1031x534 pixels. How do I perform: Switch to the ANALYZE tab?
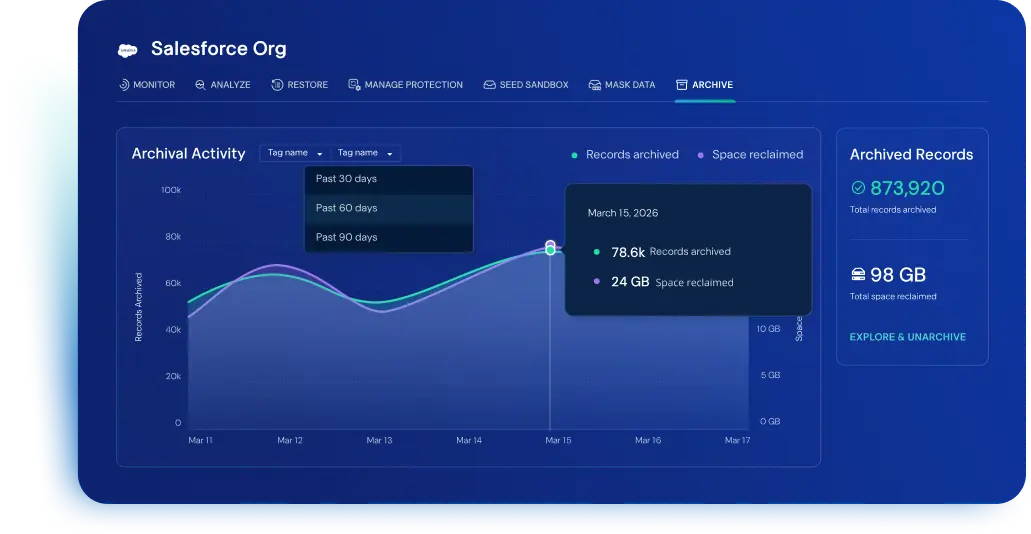click(223, 85)
